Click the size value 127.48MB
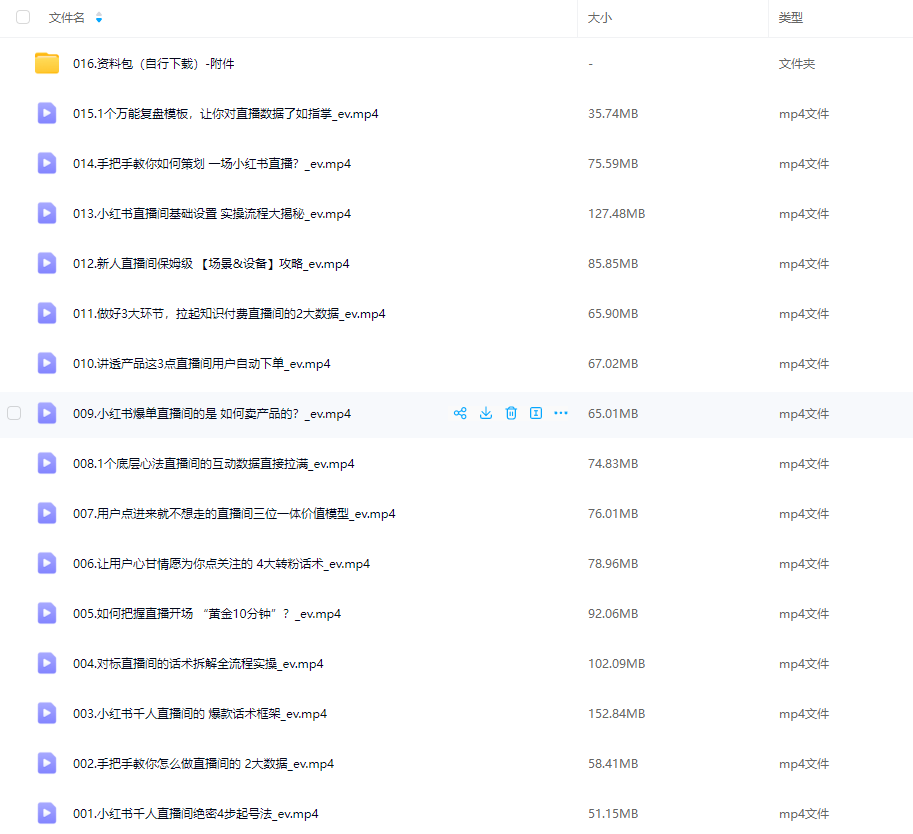The height and width of the screenshot is (834, 913). 617,214
